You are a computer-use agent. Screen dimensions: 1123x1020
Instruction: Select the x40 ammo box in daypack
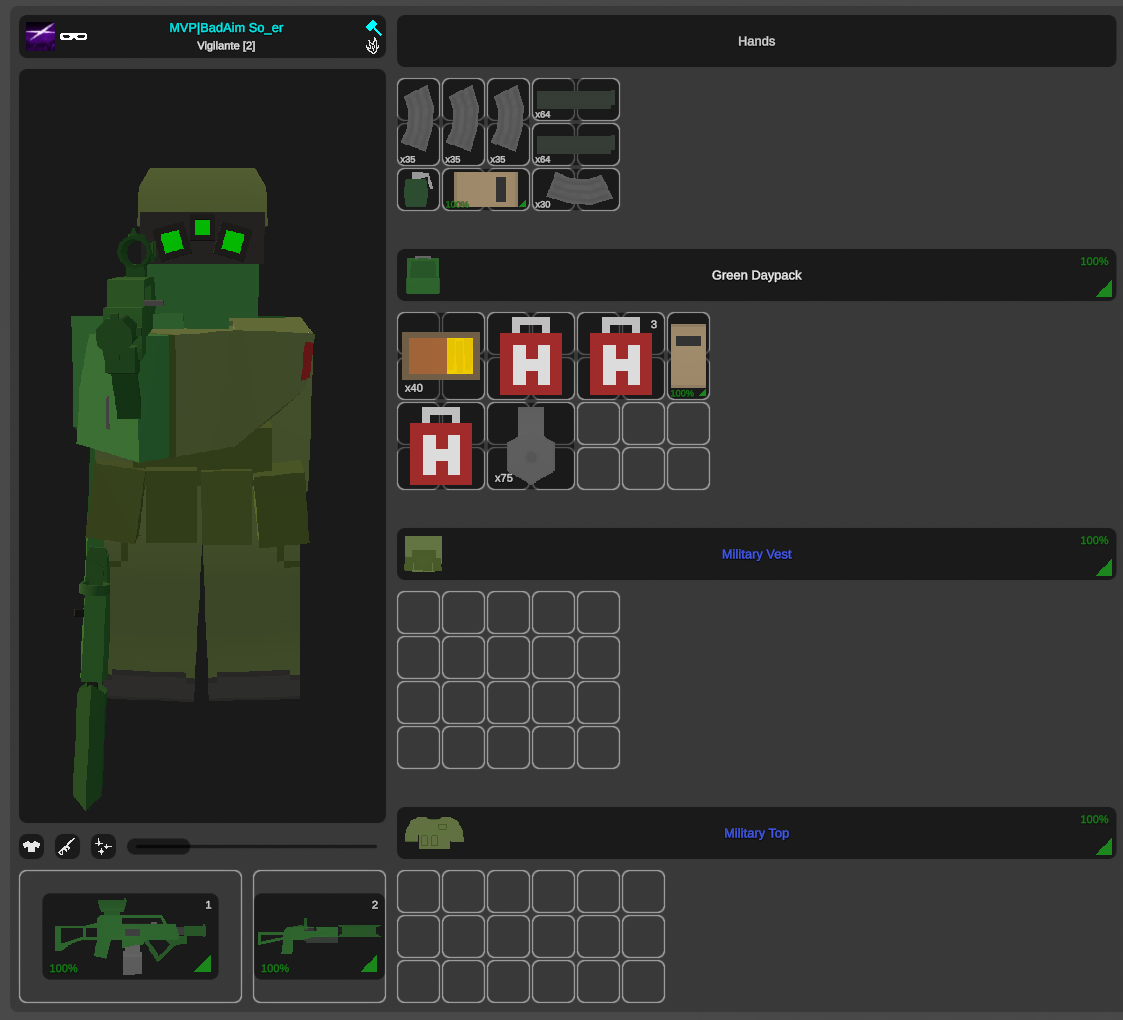click(x=440, y=356)
